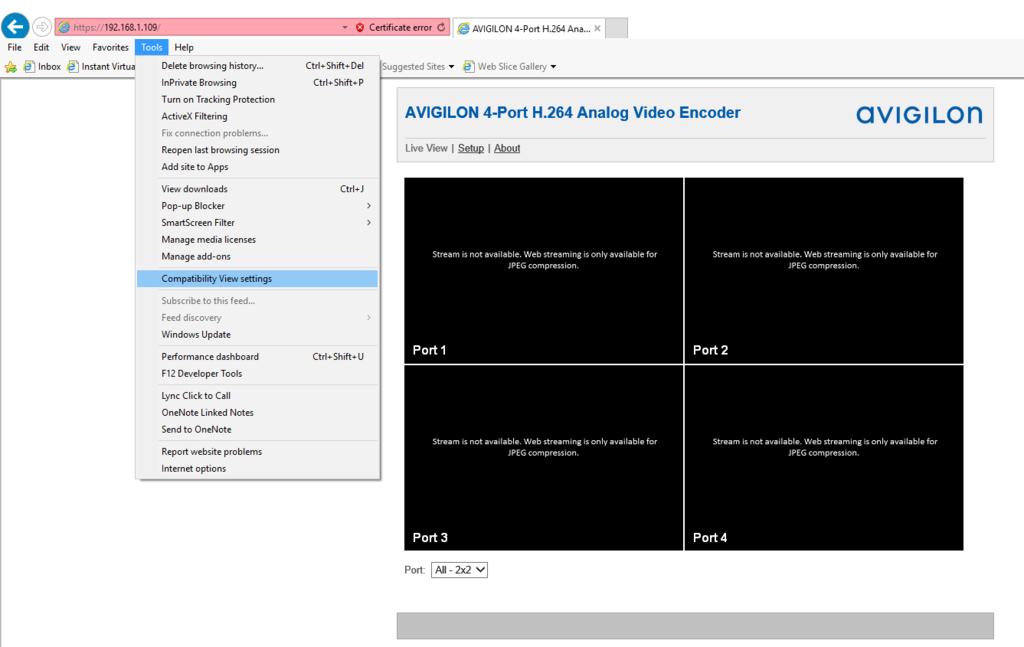Click the page icon in the address bar
1024x647 pixels.
[64, 27]
